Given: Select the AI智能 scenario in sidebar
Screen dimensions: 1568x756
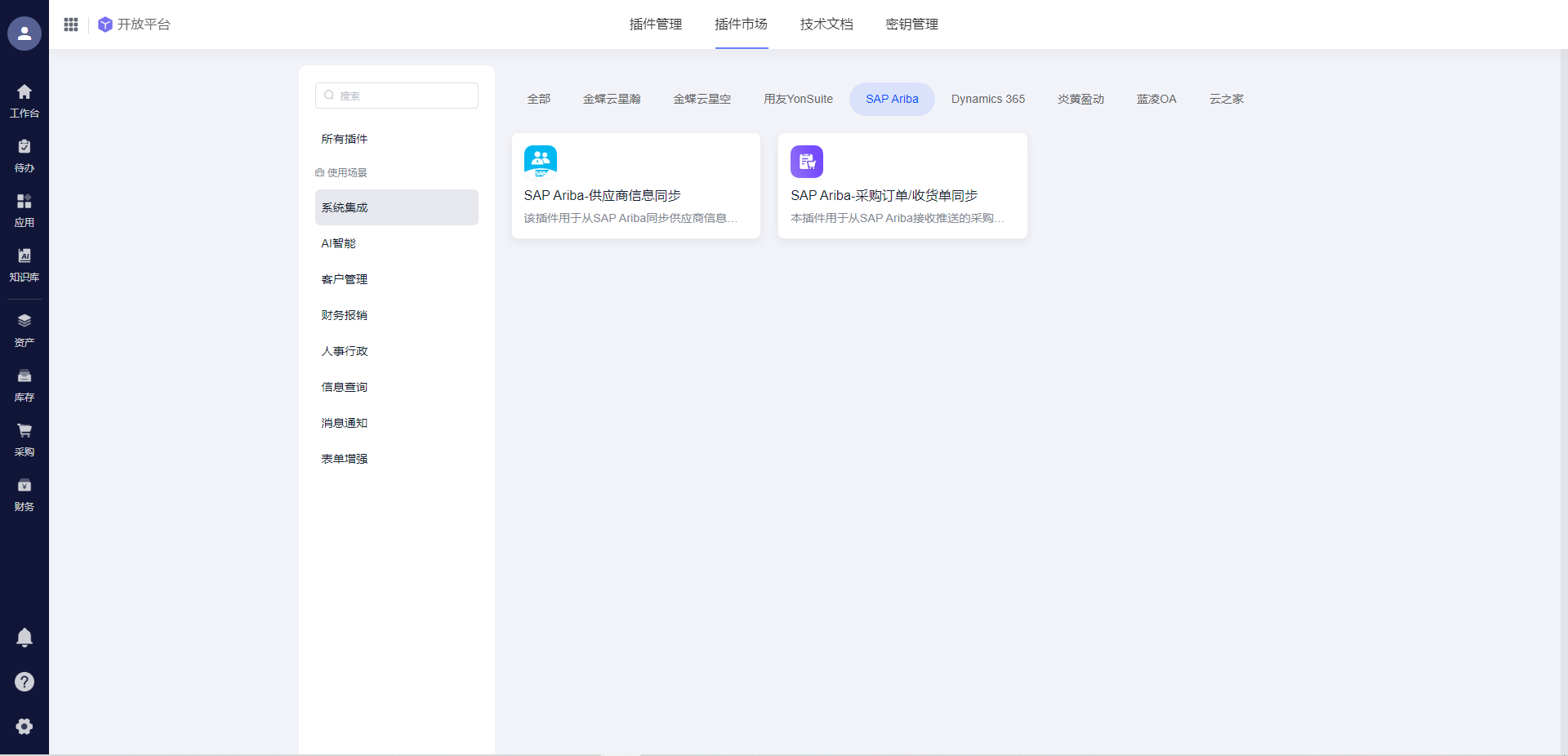Looking at the screenshot, I should (x=339, y=243).
